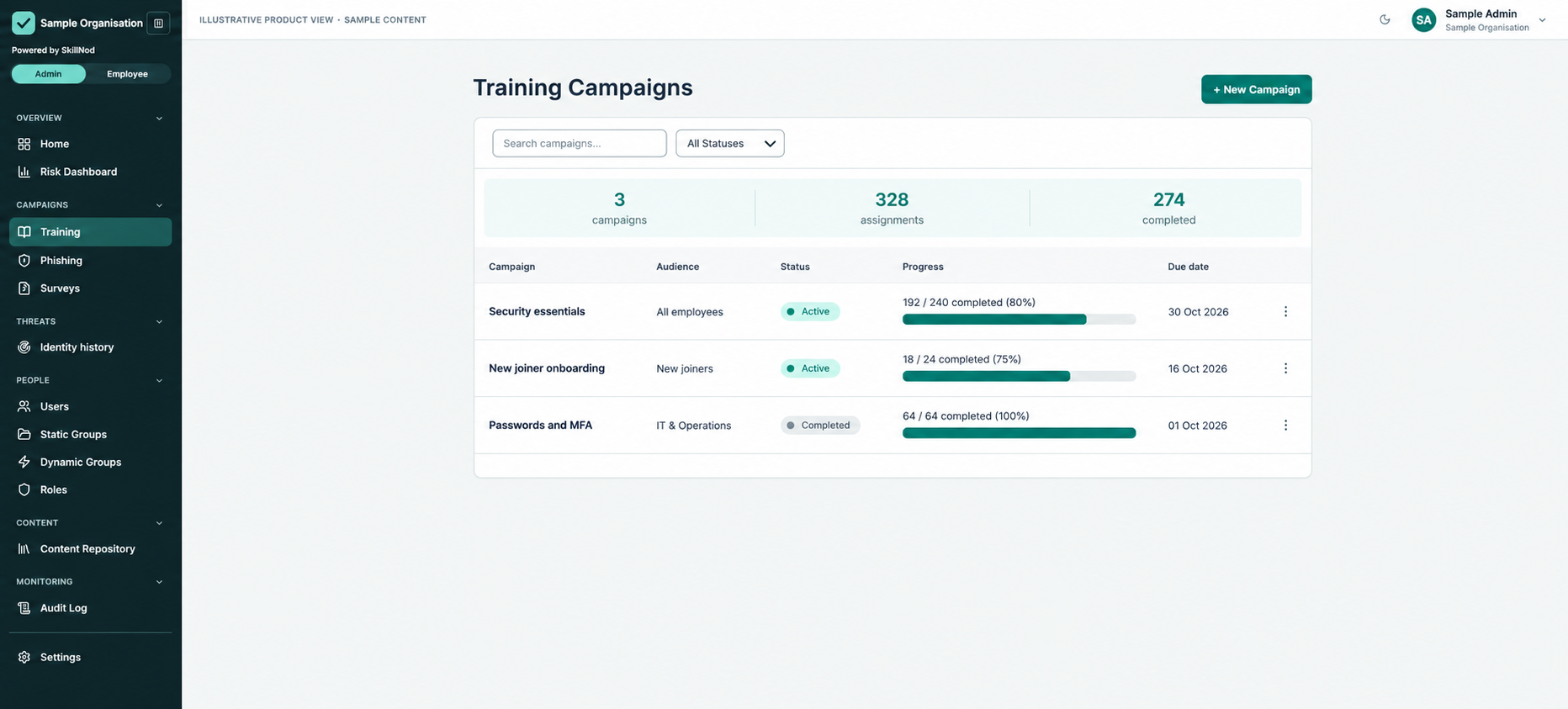Image resolution: width=1568 pixels, height=709 pixels.
Task: Click Passwords and MFA progress bar
Action: (1019, 433)
